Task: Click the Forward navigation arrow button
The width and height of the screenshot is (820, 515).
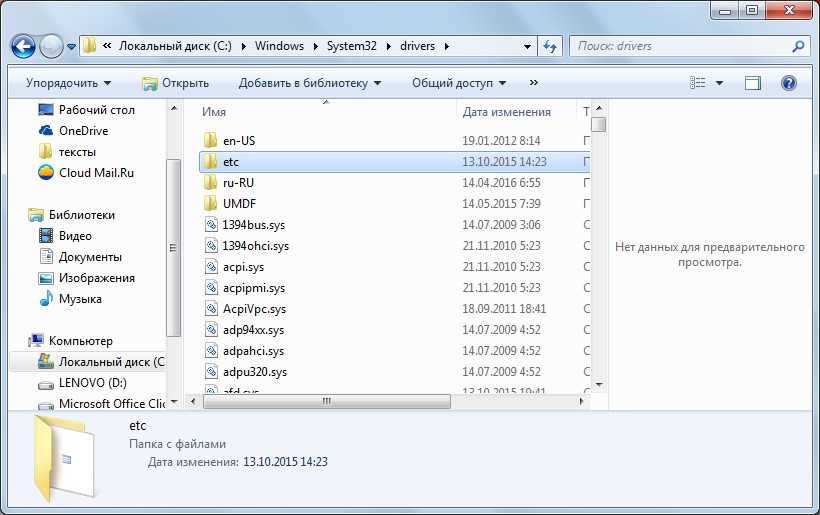Action: [x=51, y=47]
